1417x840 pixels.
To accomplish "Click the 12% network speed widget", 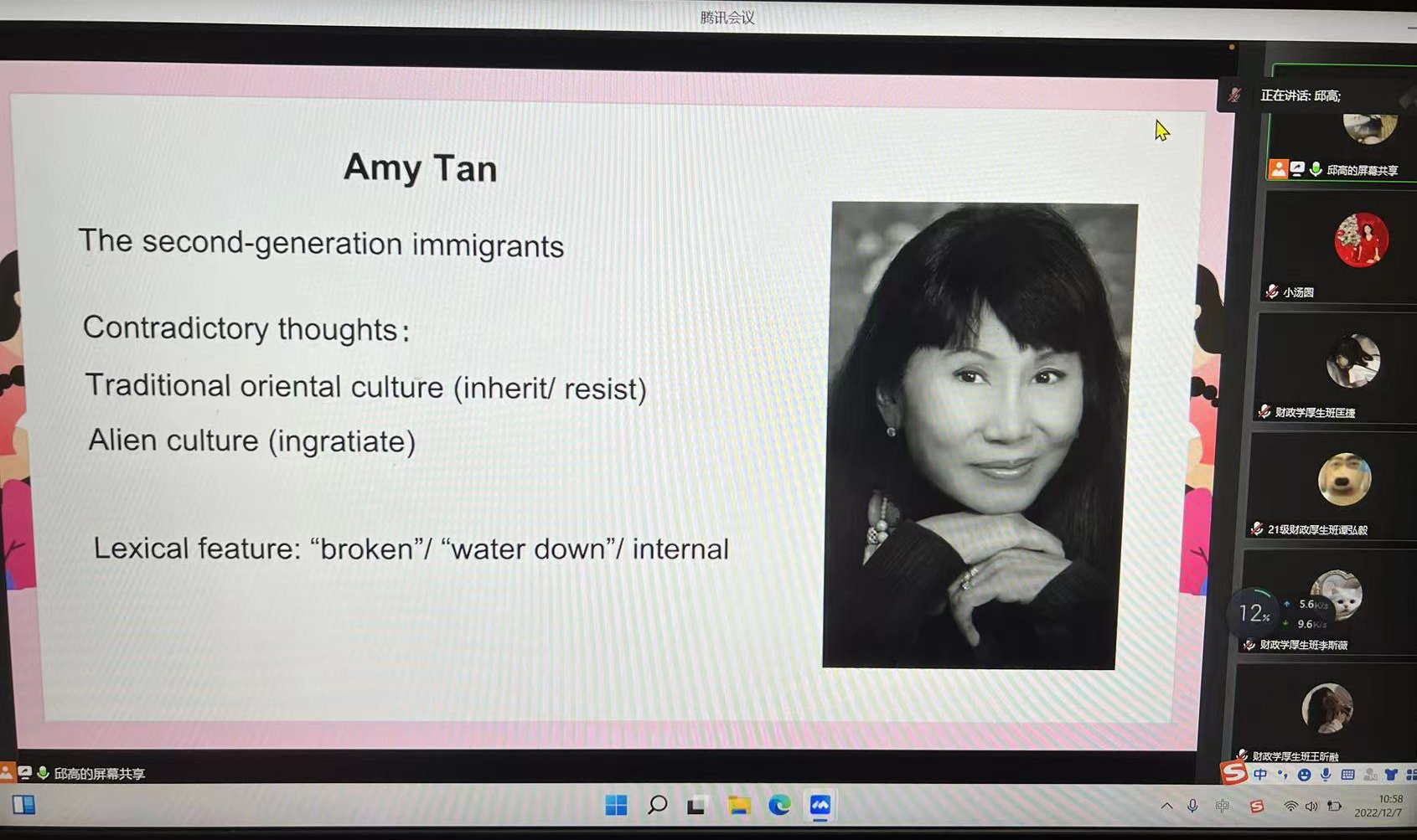I will coord(1254,614).
